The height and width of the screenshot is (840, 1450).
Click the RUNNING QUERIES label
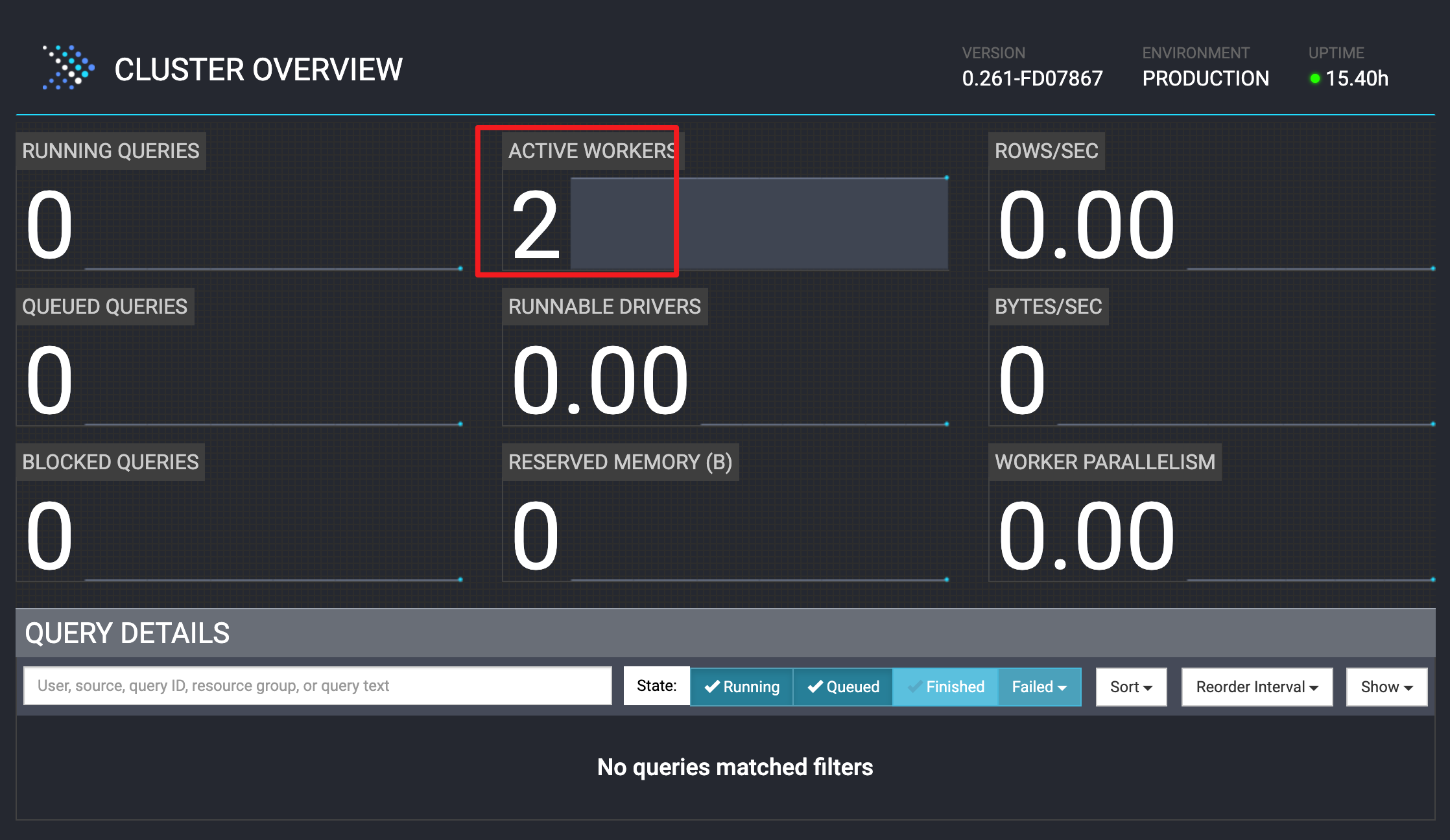111,151
